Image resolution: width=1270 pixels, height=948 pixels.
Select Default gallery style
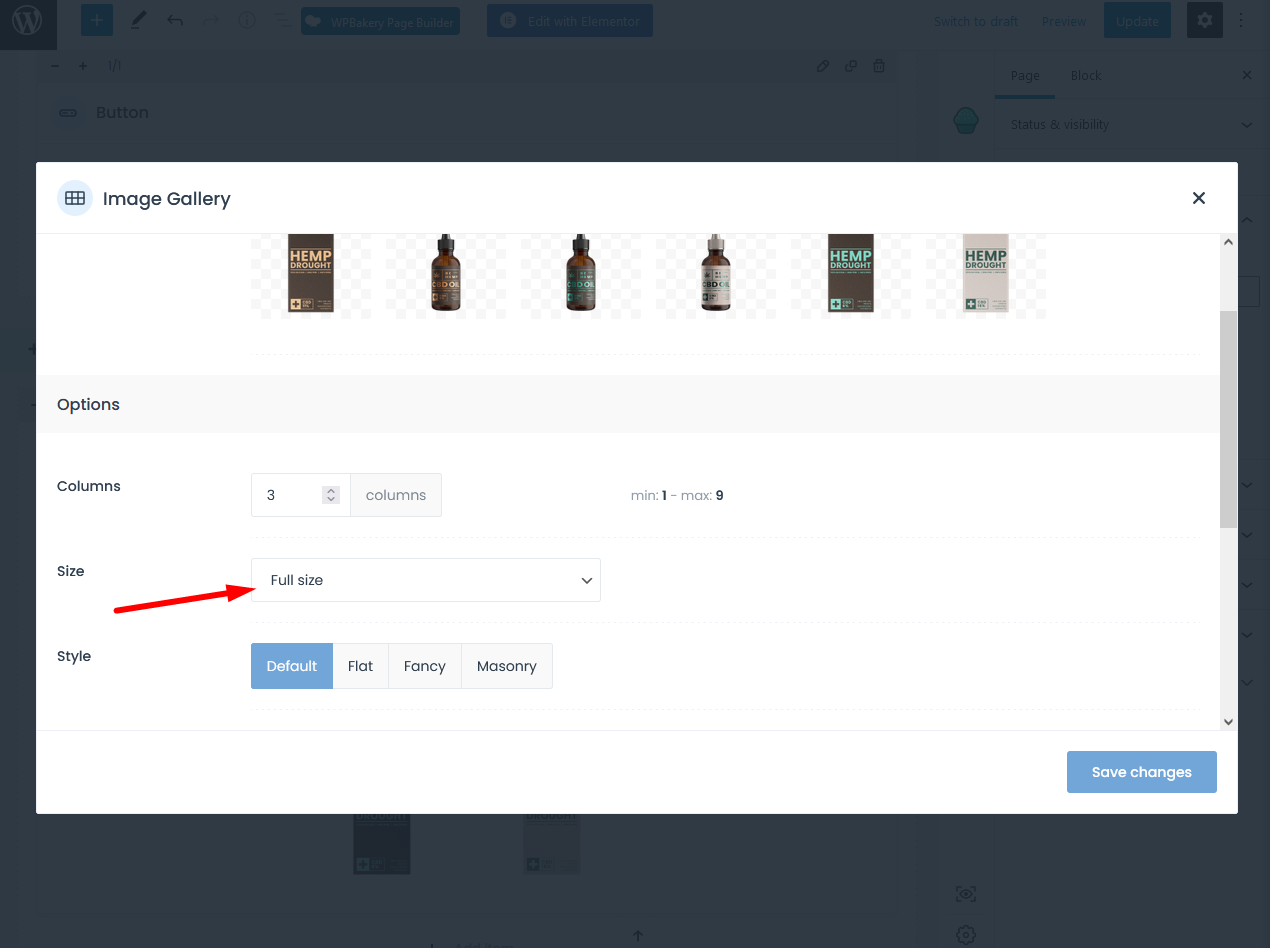pos(292,666)
